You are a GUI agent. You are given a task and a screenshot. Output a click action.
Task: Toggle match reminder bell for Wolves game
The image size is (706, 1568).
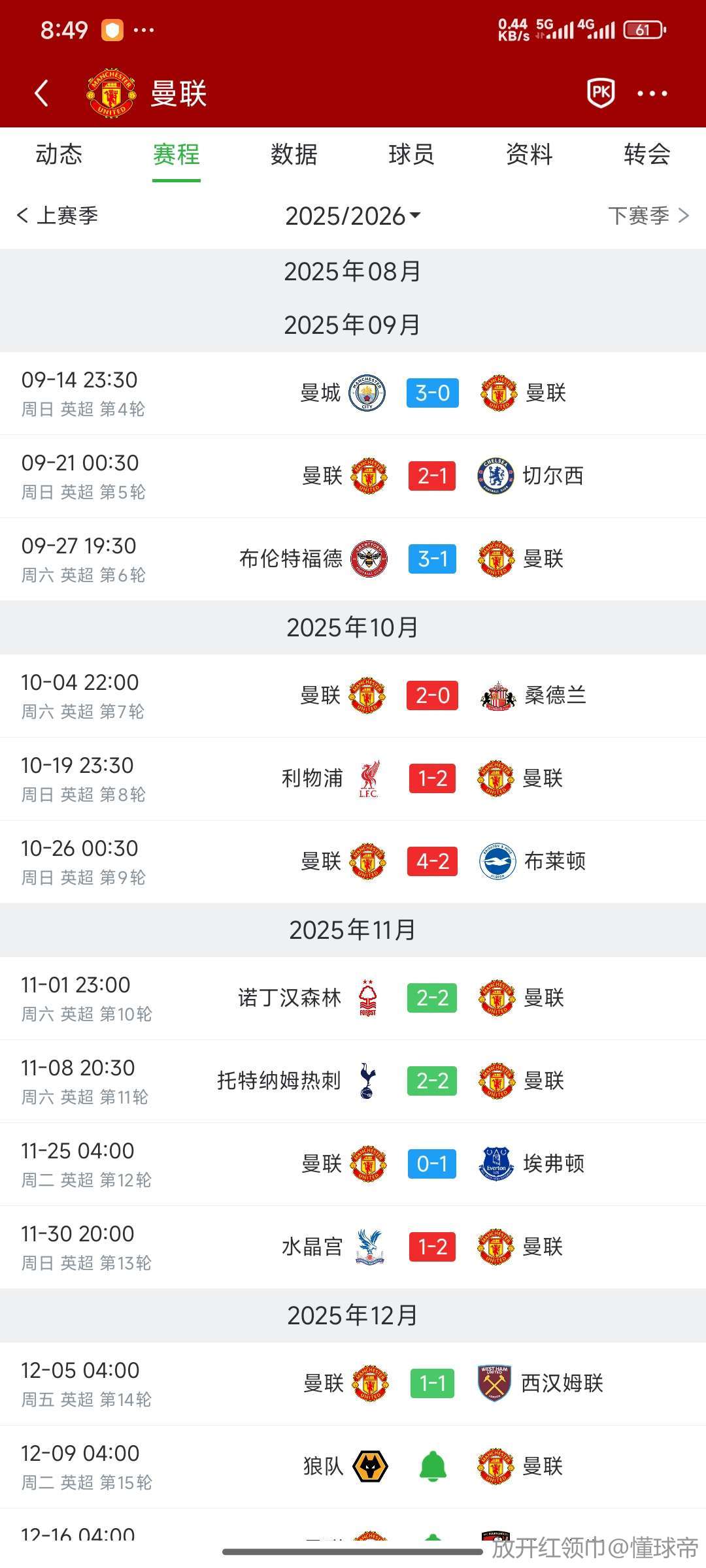click(433, 1466)
